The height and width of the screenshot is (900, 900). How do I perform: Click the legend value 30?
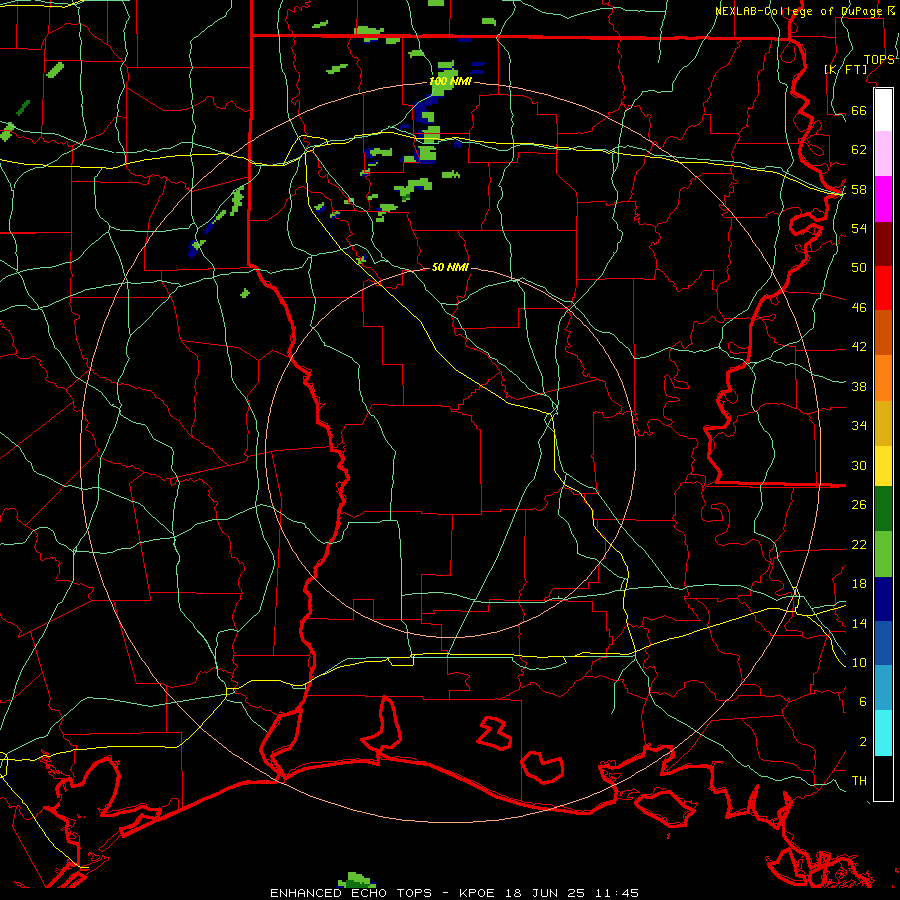click(x=859, y=465)
